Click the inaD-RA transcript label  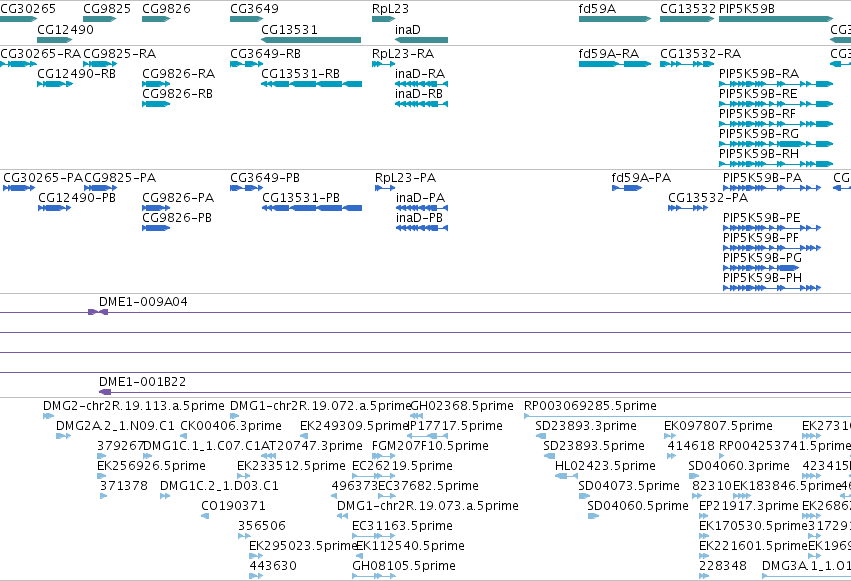[420, 73]
